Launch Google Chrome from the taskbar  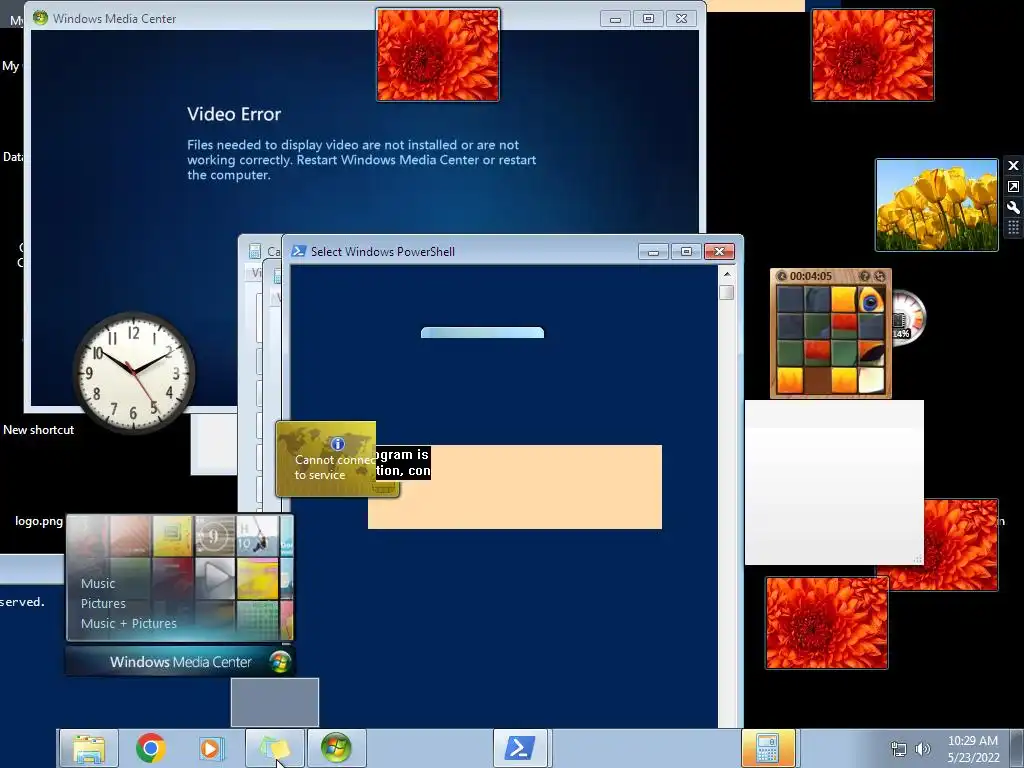click(150, 748)
